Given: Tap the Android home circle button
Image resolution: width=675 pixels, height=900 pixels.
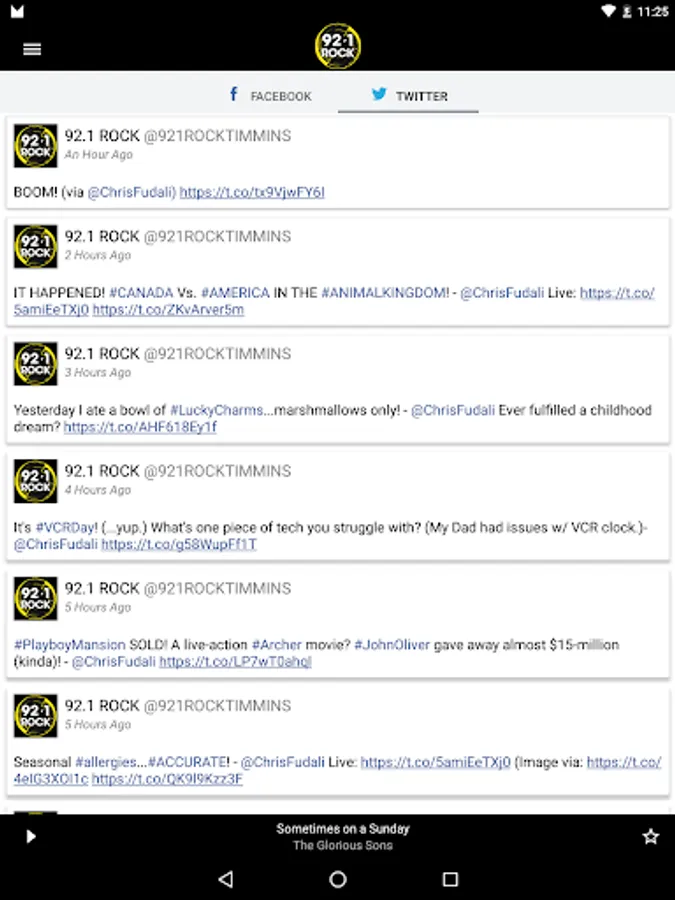Looking at the screenshot, I should click(338, 879).
